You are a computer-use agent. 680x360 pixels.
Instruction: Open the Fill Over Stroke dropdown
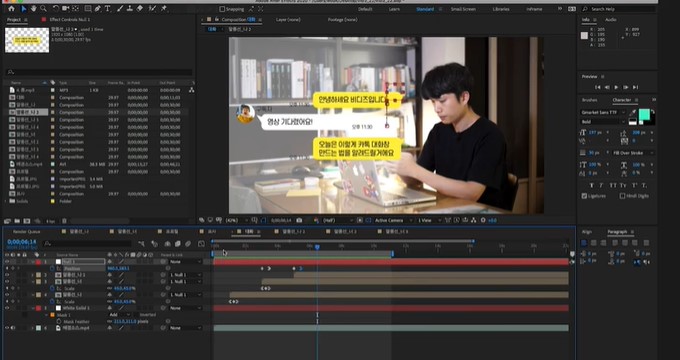point(634,153)
